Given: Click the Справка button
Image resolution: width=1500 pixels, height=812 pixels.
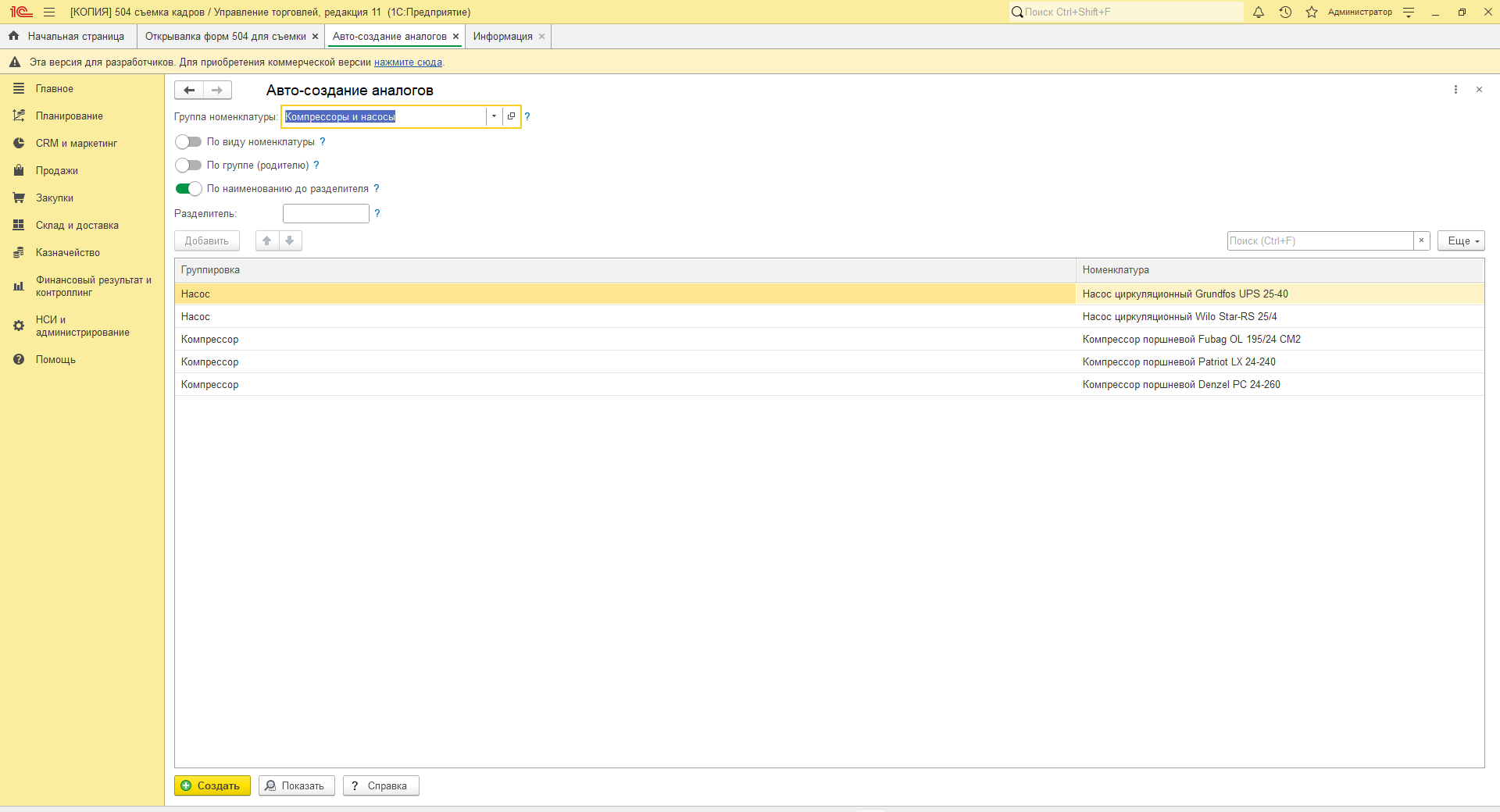Looking at the screenshot, I should pos(381,785).
